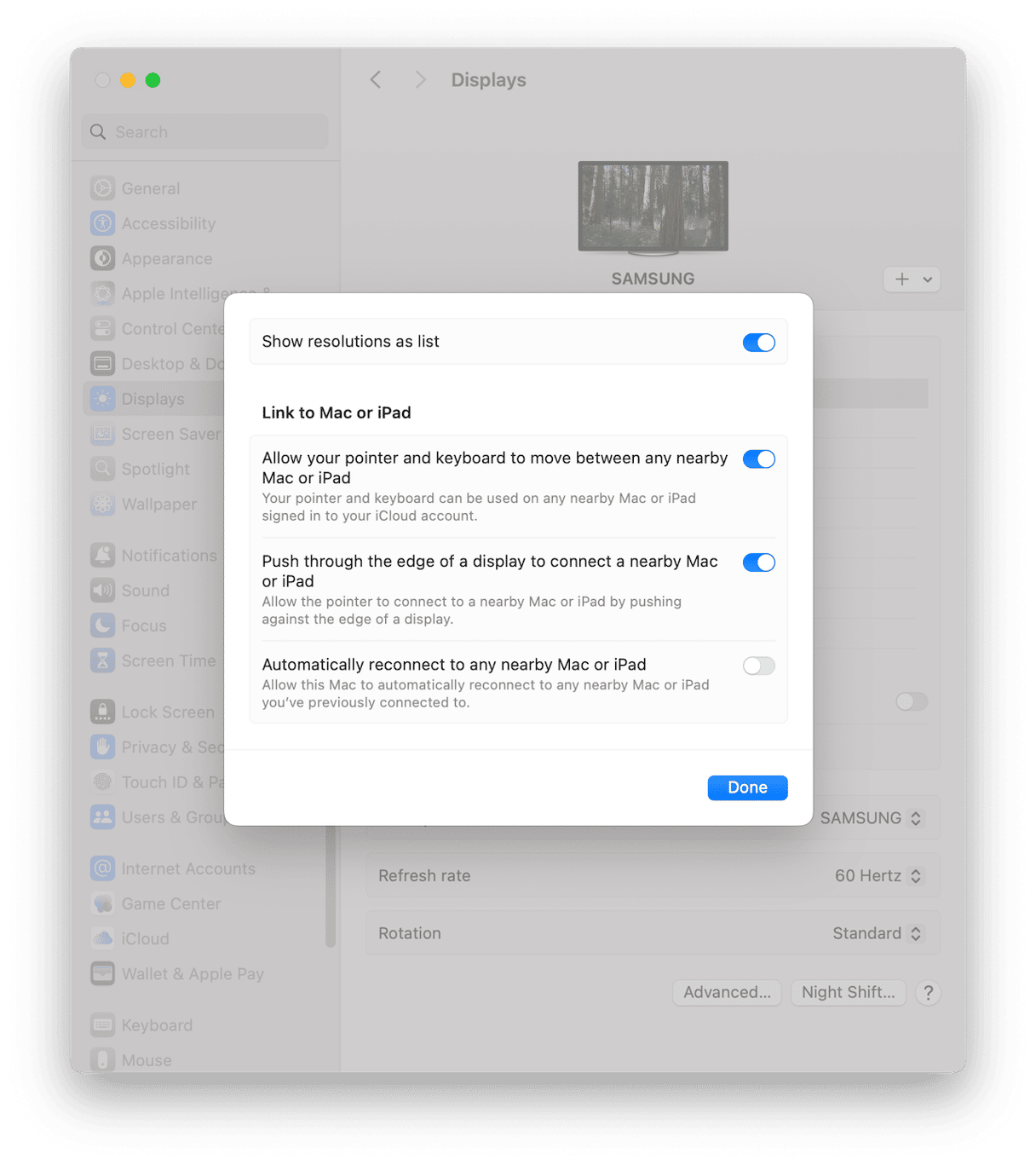The image size is (1036, 1165).
Task: Click the Control Center icon
Action: pos(103,329)
